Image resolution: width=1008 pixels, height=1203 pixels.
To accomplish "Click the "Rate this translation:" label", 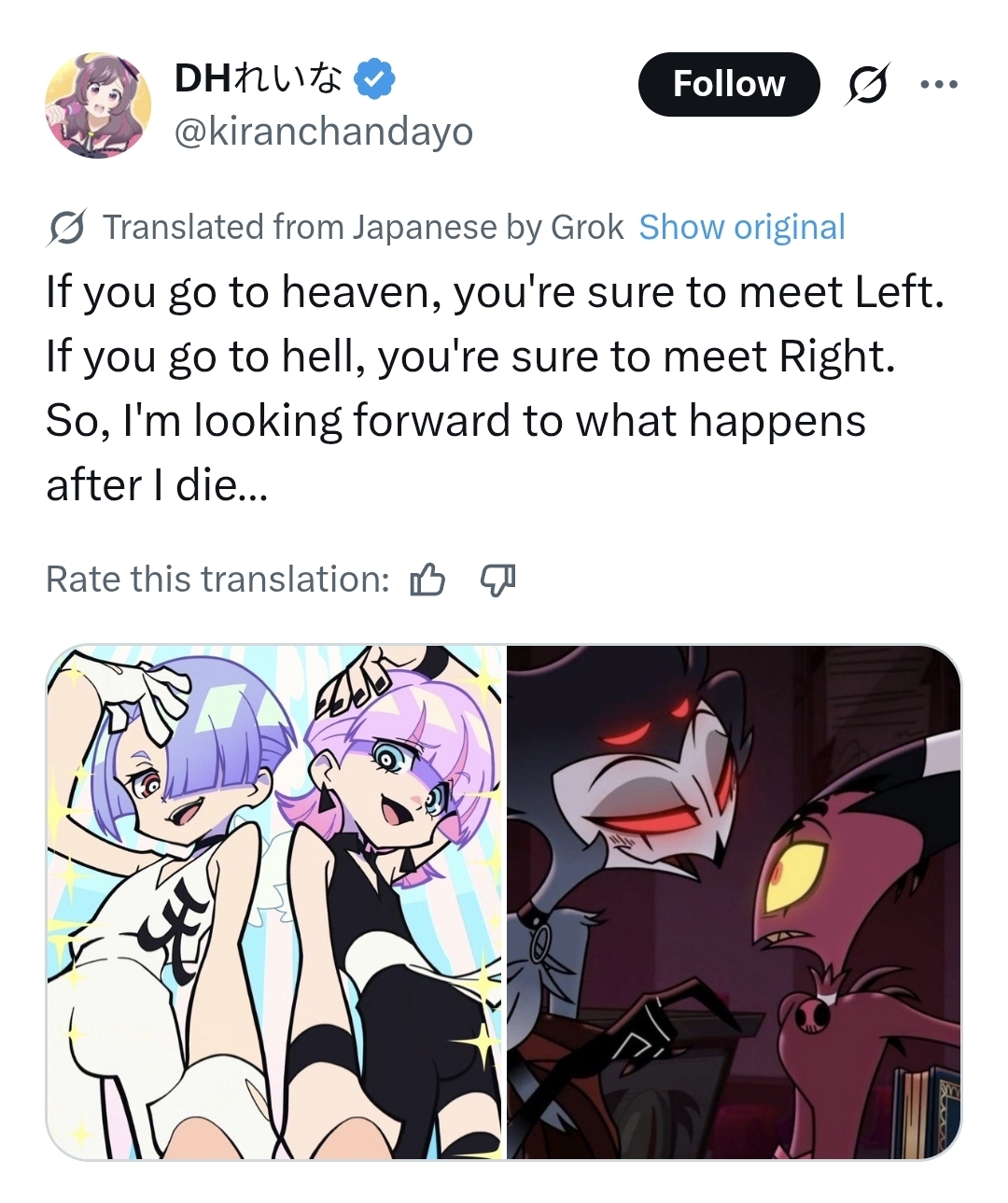I will coord(217,580).
